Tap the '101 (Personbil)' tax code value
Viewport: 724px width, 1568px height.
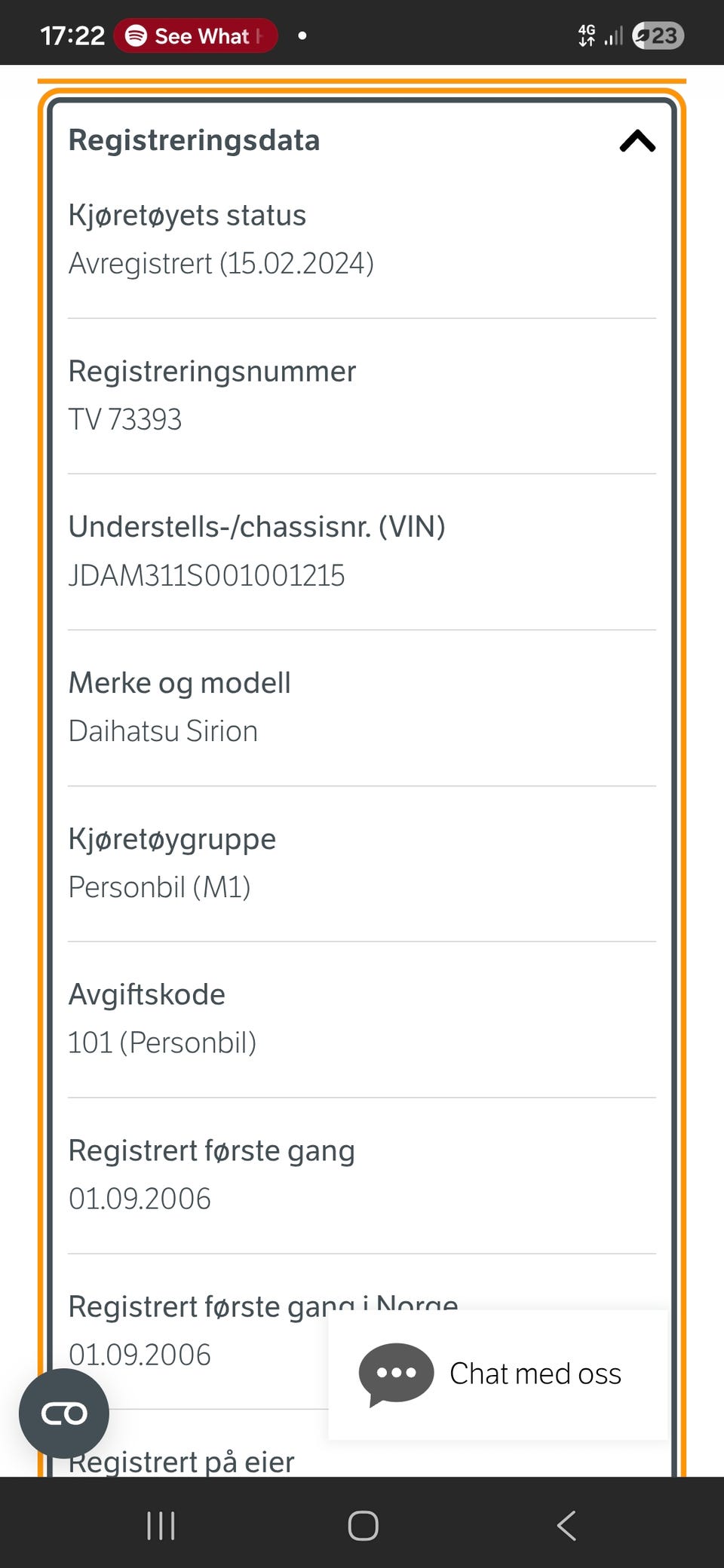162,1043
